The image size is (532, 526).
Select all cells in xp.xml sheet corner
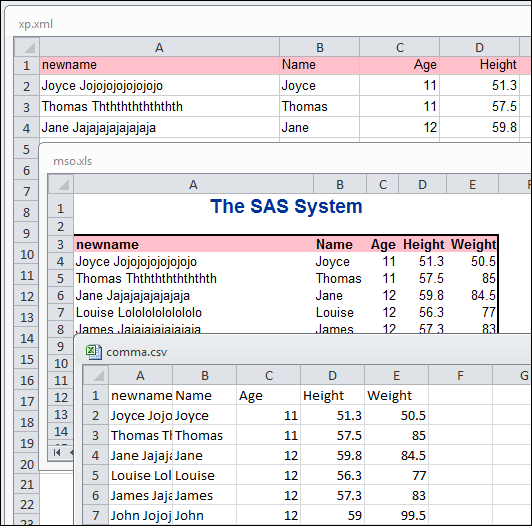pos(27,47)
